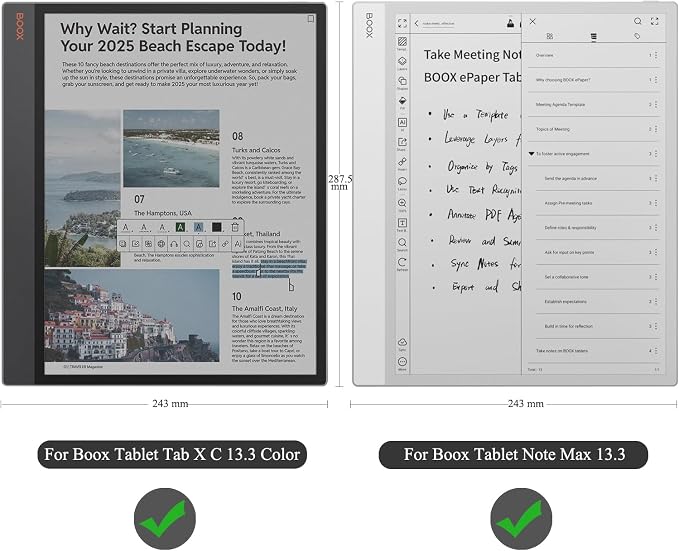The height and width of the screenshot is (551, 679).
Task: Tap the Search icon in note sidebar
Action: (x=402, y=244)
